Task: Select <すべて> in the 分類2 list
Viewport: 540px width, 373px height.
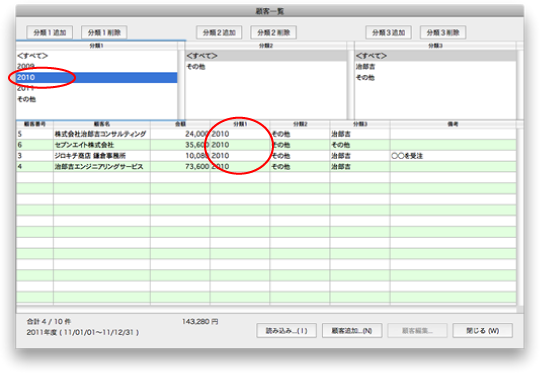Action: pyautogui.click(x=266, y=56)
